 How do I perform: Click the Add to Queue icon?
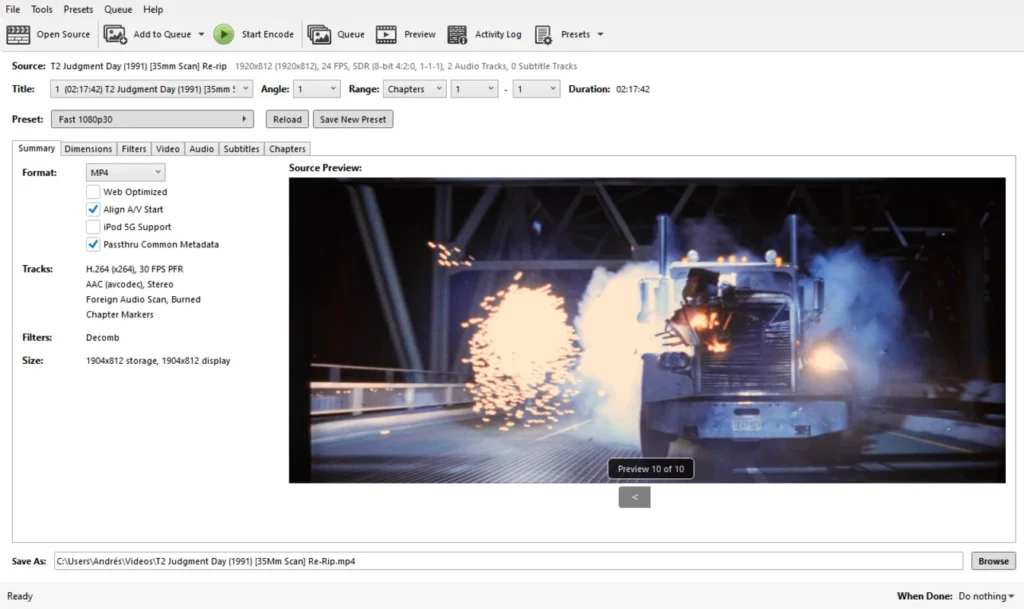tap(115, 35)
